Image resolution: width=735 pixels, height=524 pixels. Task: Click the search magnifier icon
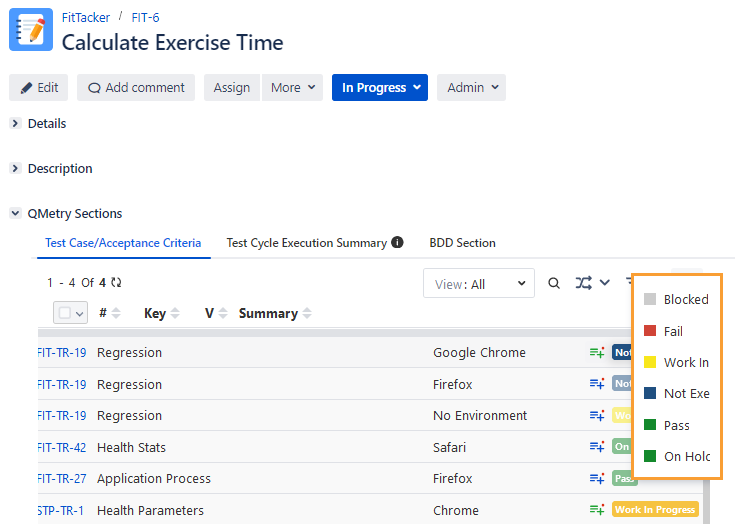coord(554,283)
